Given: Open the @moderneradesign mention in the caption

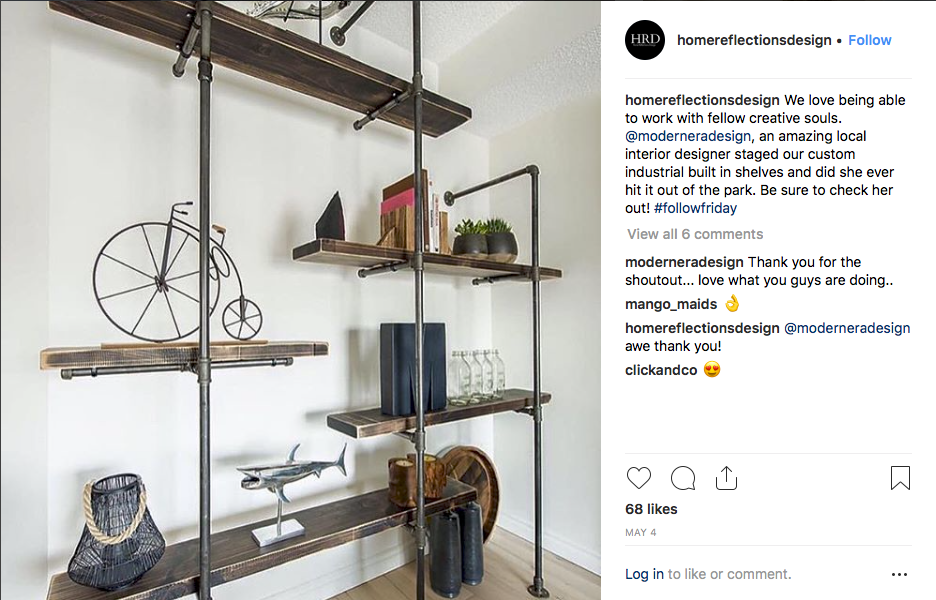Looking at the screenshot, I should (688, 136).
